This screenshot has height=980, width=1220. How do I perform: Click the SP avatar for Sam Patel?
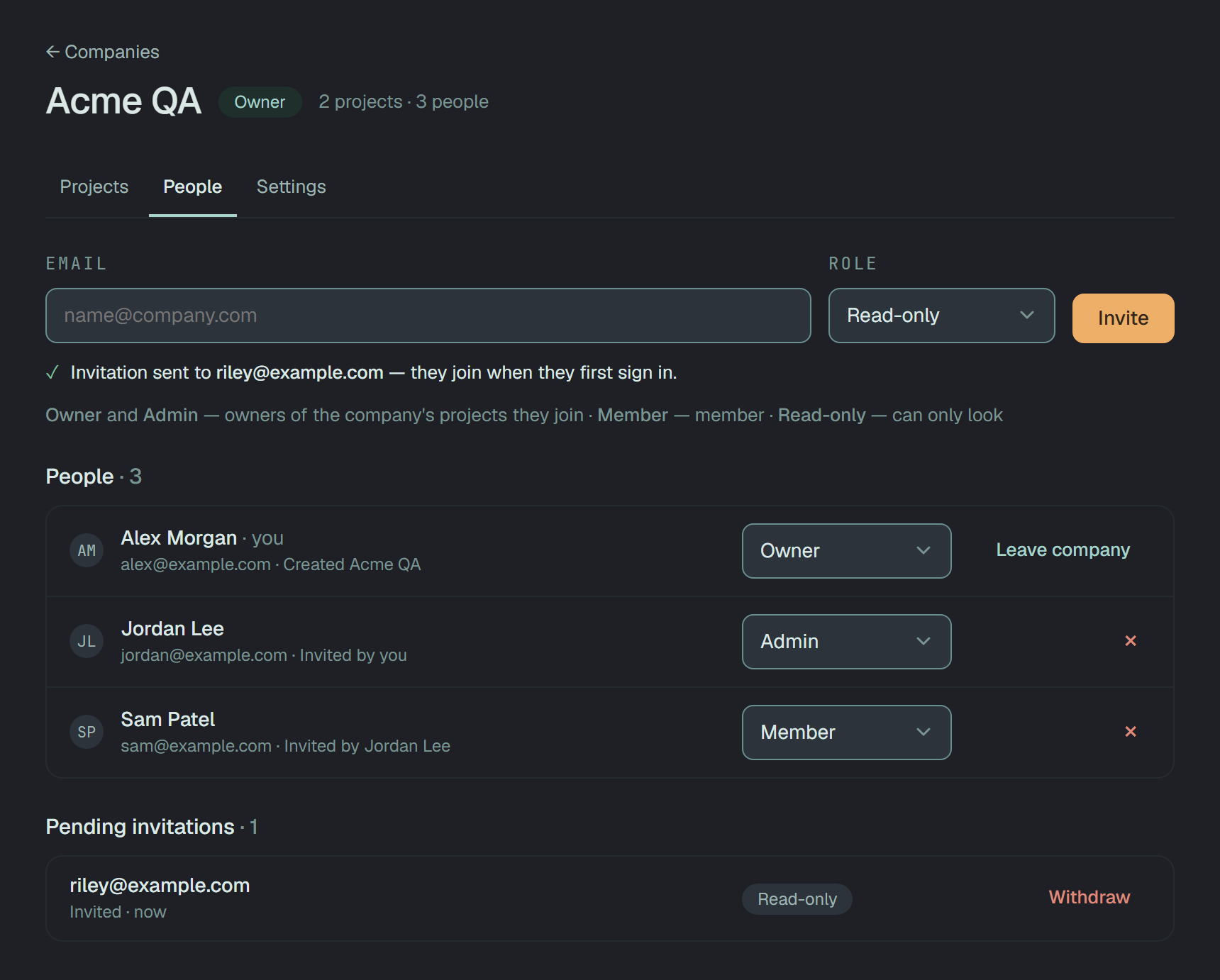point(87,732)
